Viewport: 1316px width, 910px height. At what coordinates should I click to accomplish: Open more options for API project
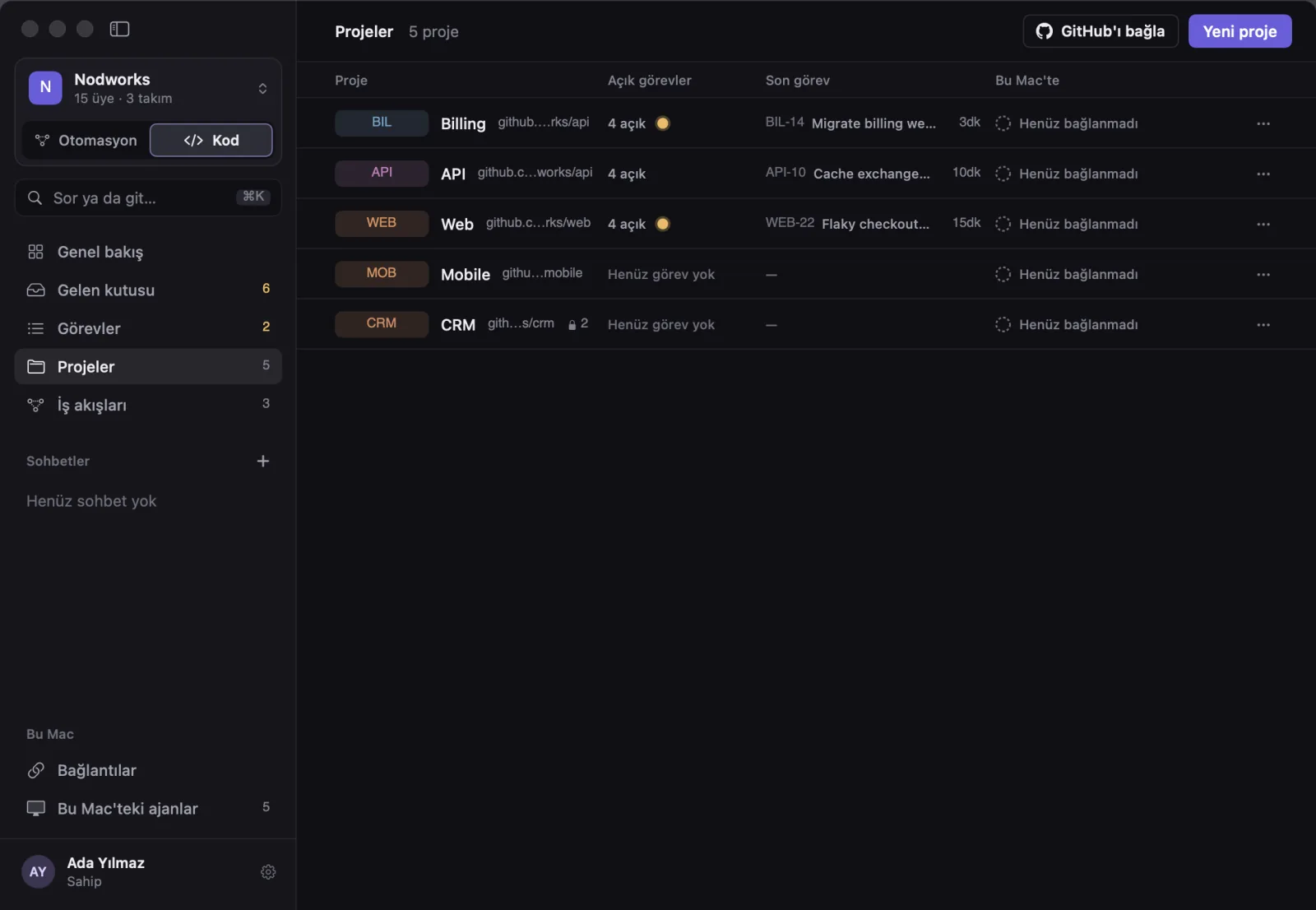(x=1263, y=174)
